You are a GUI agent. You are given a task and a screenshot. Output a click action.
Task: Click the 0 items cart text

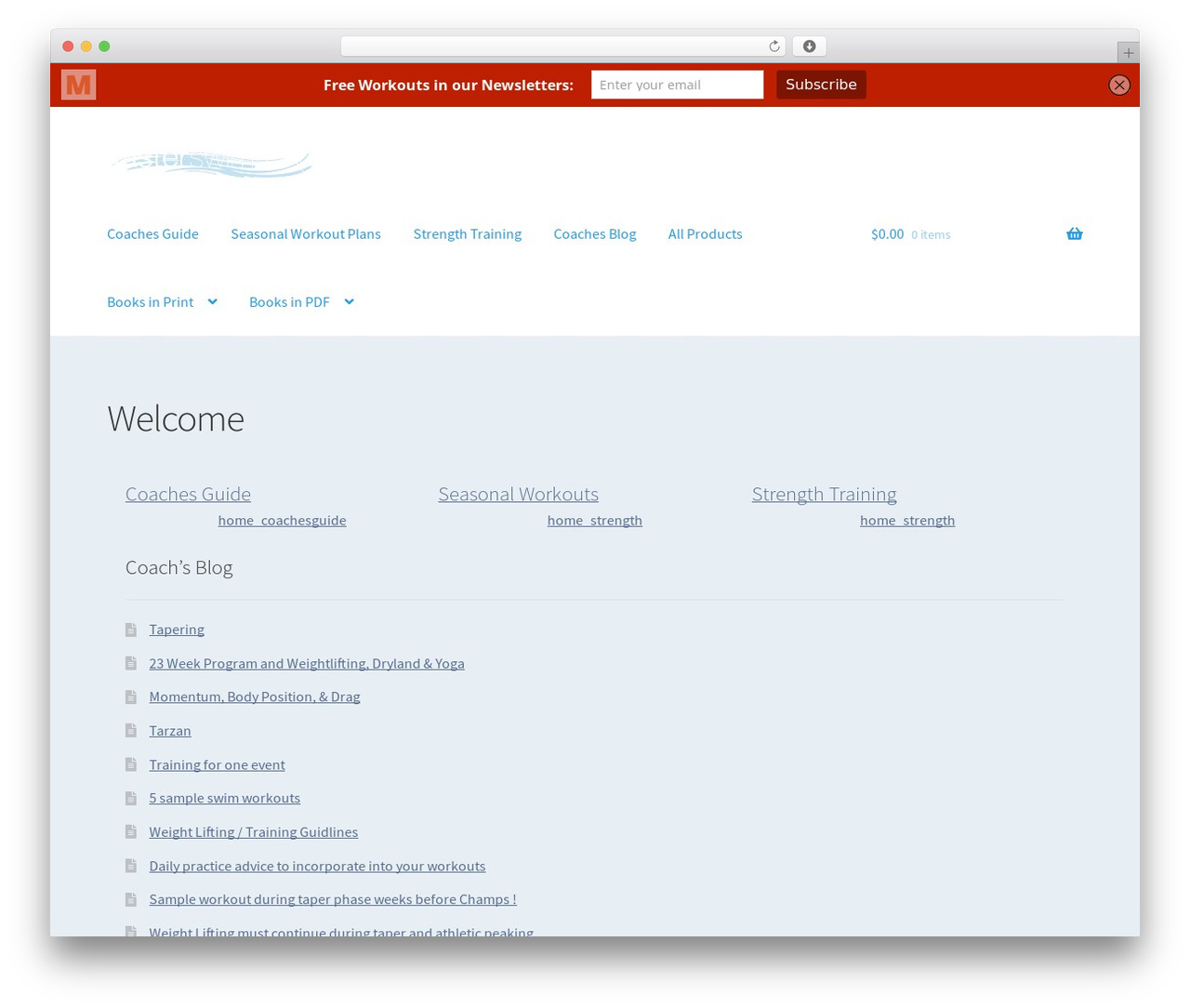pos(931,235)
